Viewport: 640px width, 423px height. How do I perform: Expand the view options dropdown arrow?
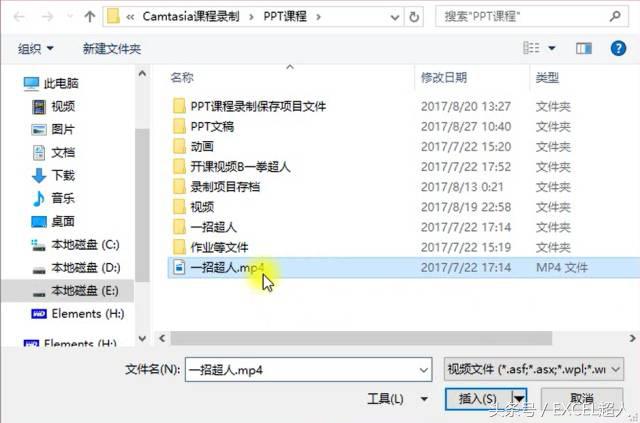click(x=551, y=49)
